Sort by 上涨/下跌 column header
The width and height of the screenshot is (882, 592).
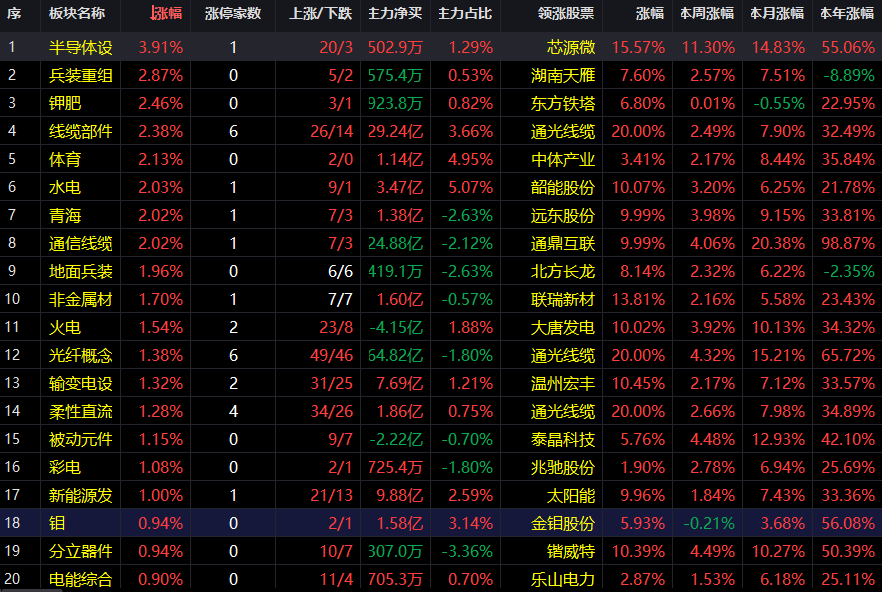point(321,13)
